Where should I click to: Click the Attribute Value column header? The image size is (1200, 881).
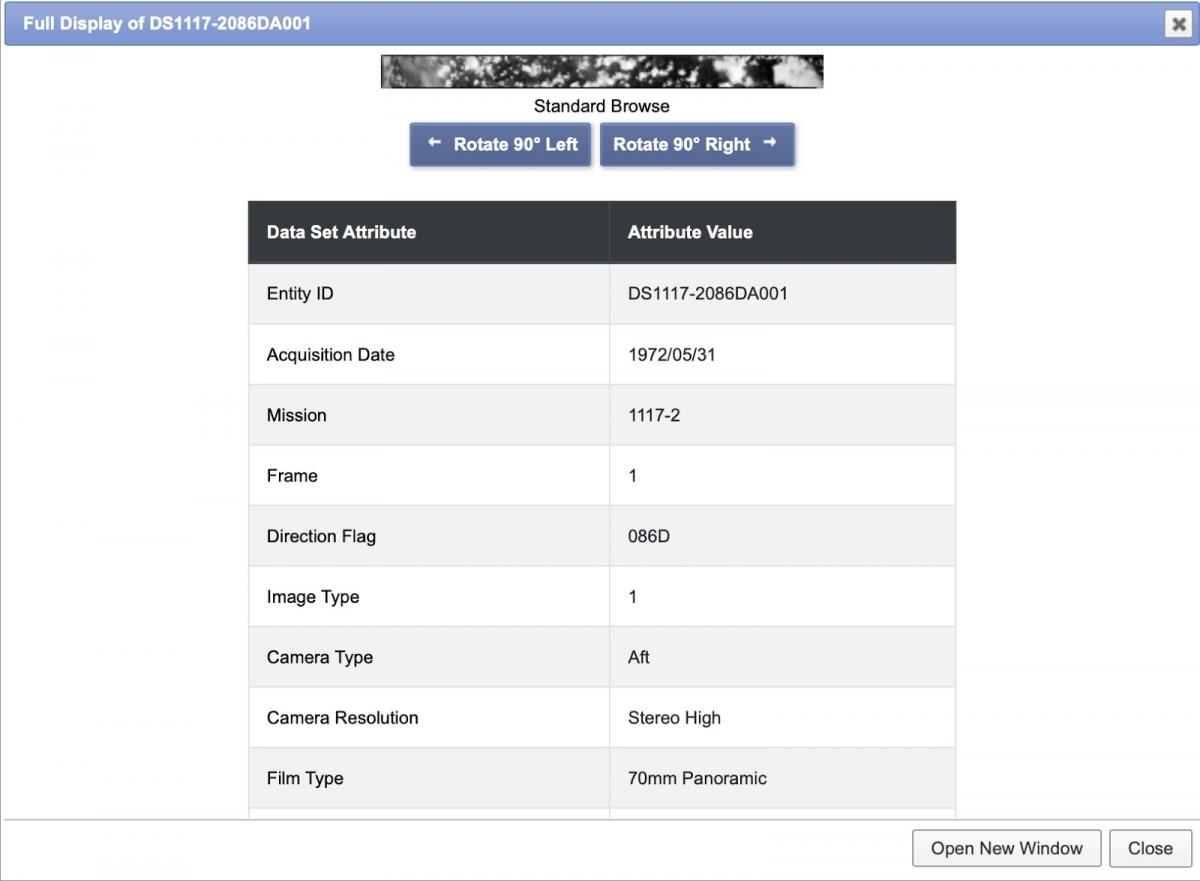(x=690, y=232)
